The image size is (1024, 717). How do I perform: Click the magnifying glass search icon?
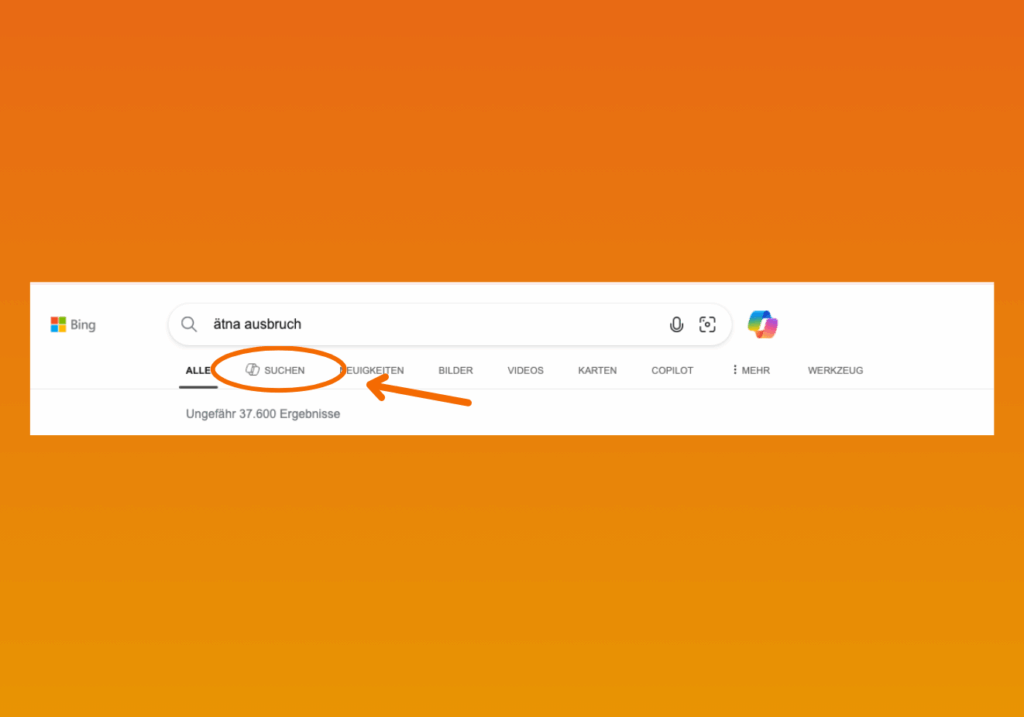pyautogui.click(x=189, y=325)
